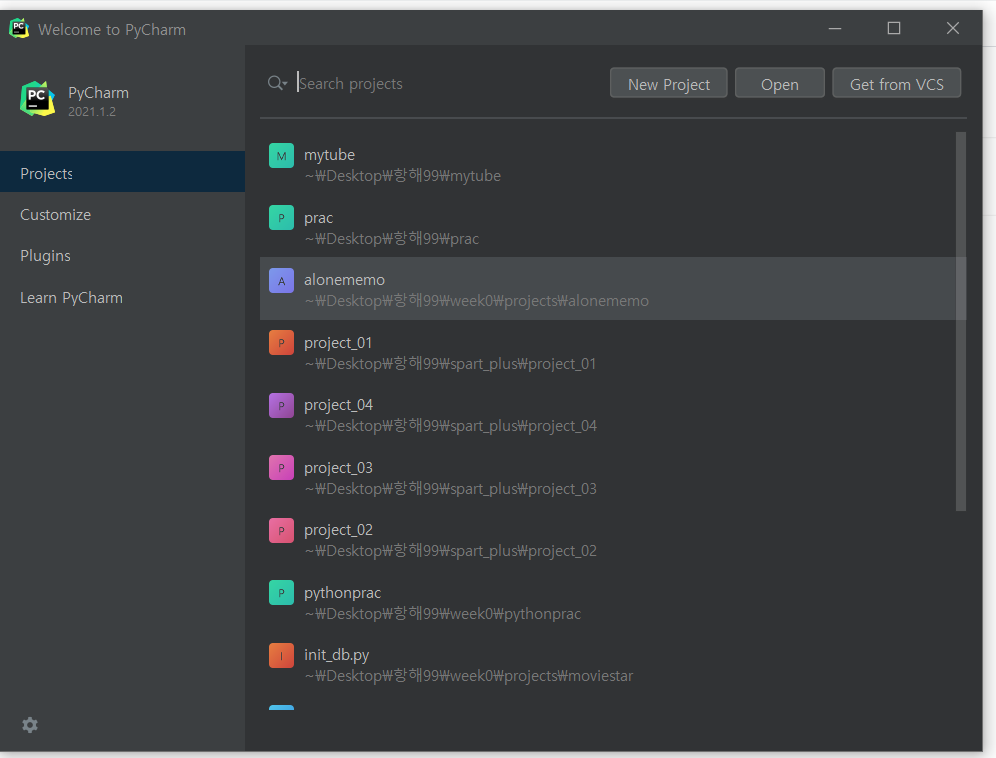Viewport: 996px width, 758px height.
Task: Open the project_03 project name
Action: point(338,468)
